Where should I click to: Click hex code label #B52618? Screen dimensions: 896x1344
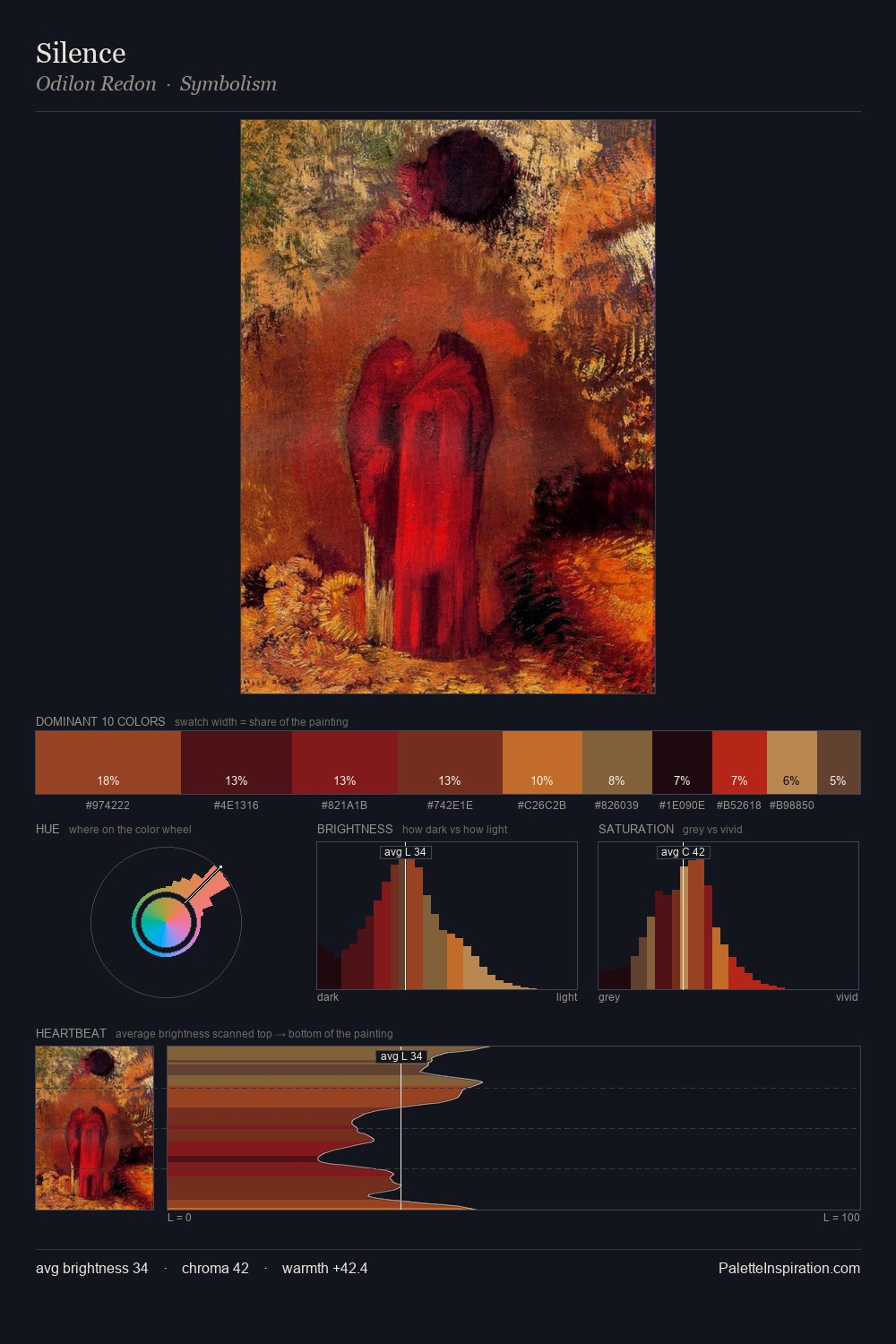[739, 806]
